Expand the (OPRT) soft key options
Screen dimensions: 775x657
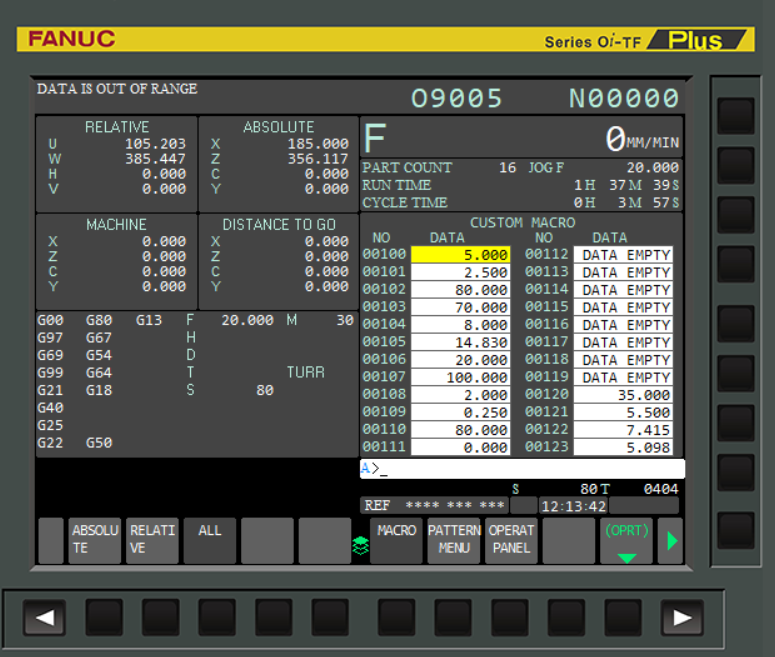(x=626, y=540)
